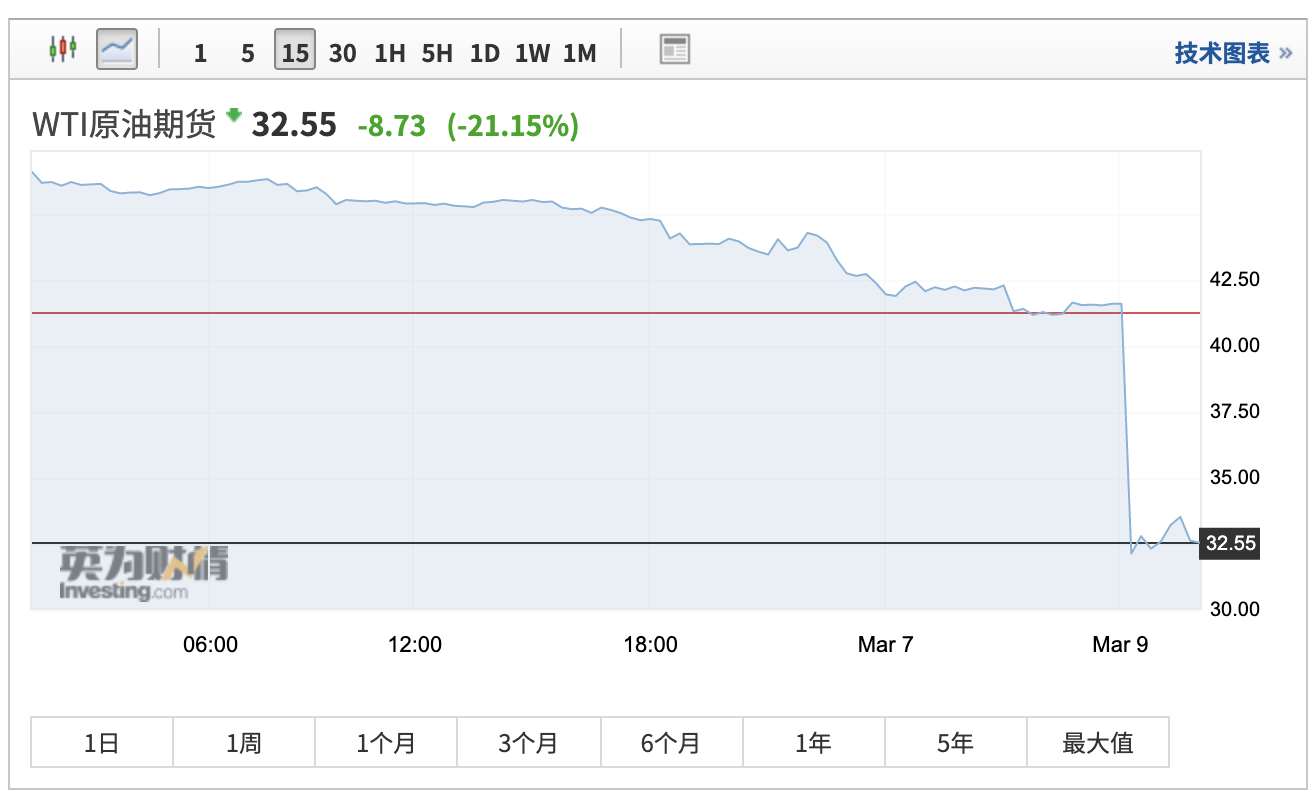Viewport: 1316px width, 794px height.
Task: Show the 1年 time range
Action: [x=813, y=743]
